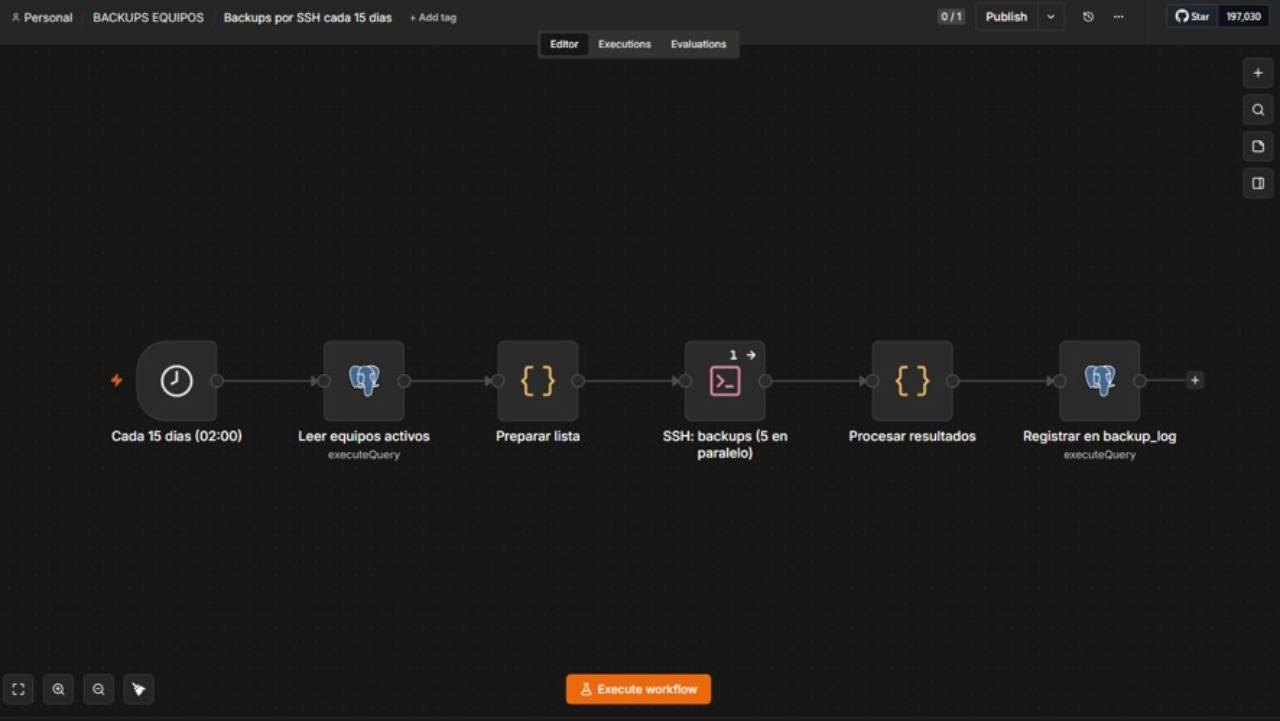Open the canvas search tool
Image resolution: width=1280 pixels, height=721 pixels.
point(1258,110)
